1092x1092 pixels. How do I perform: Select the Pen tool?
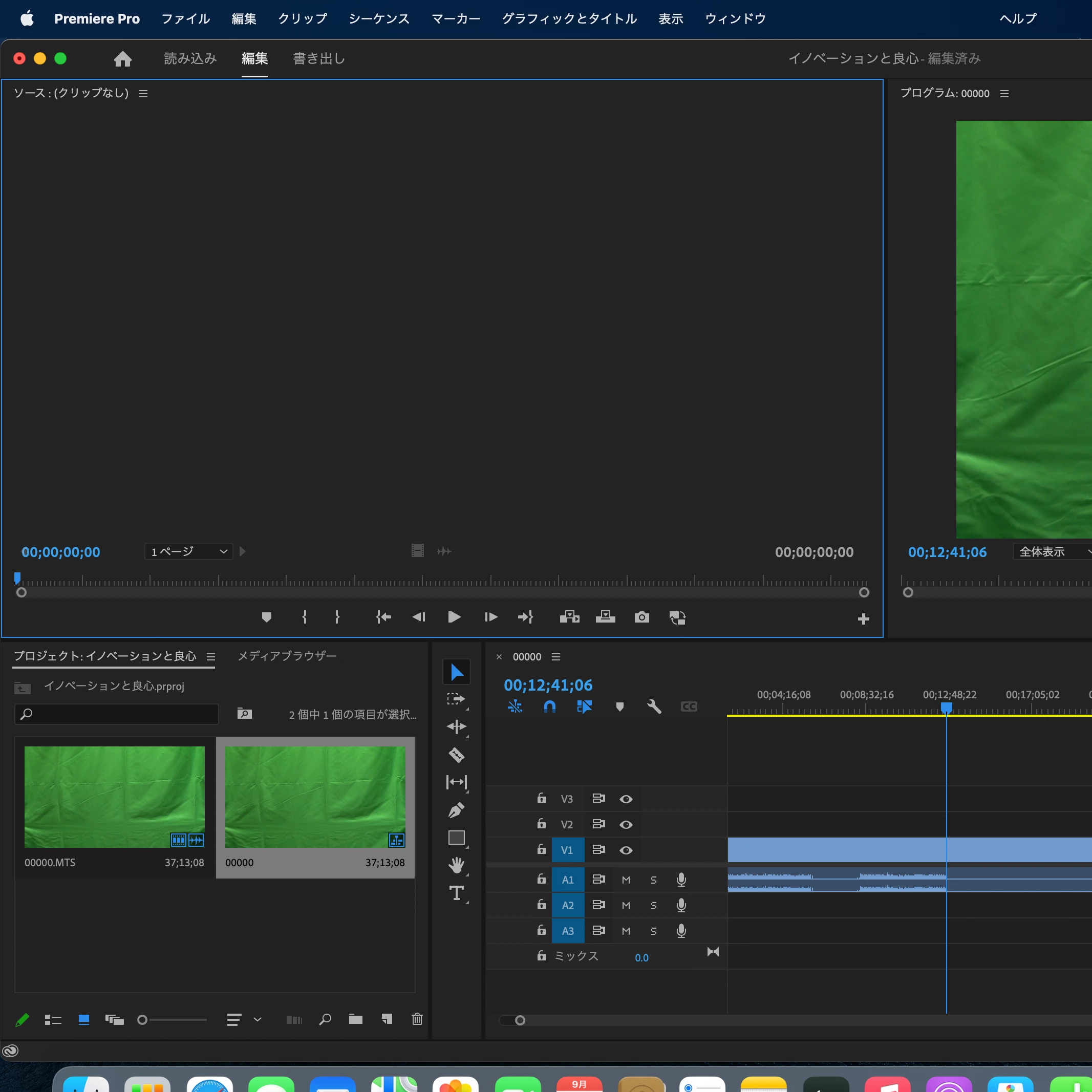[456, 810]
